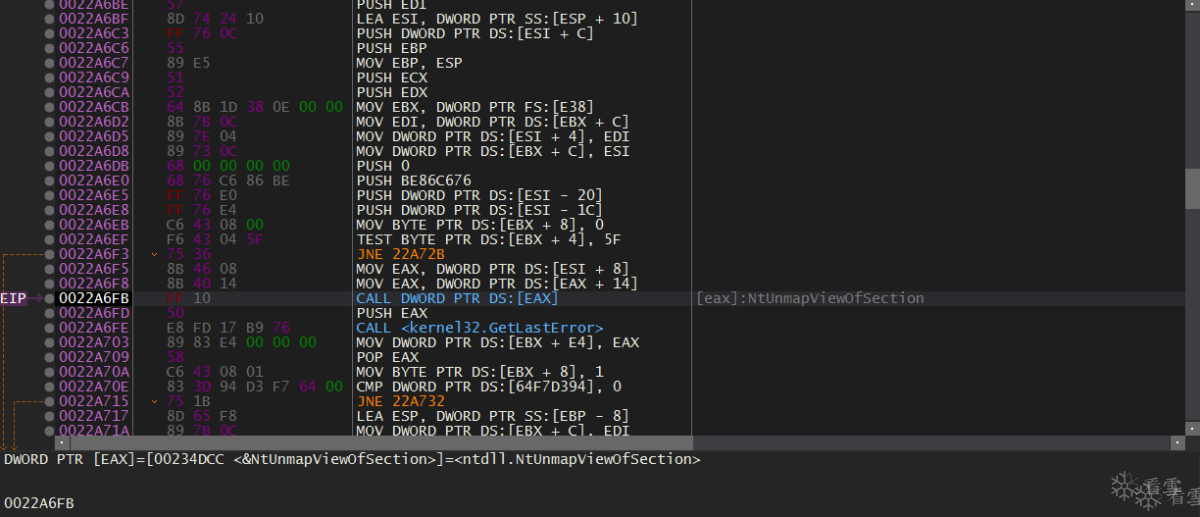1200x517 pixels.
Task: Click breakpoint dot next to 0022A703
Action: coord(50,342)
